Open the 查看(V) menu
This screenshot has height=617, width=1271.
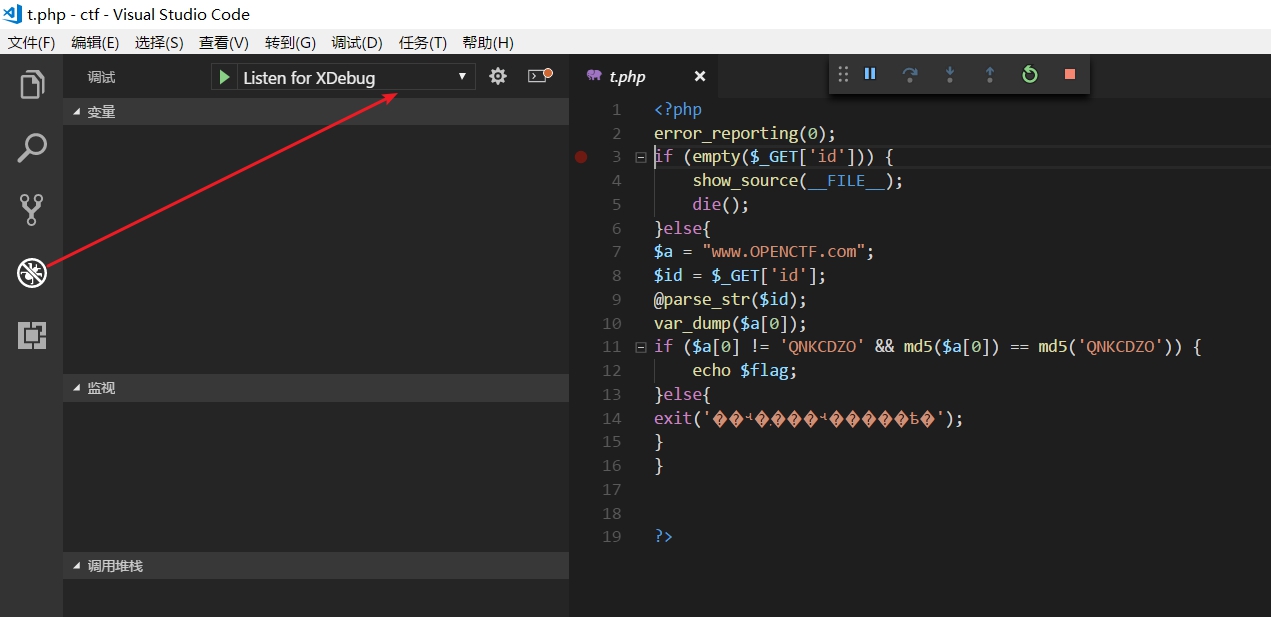coord(224,43)
